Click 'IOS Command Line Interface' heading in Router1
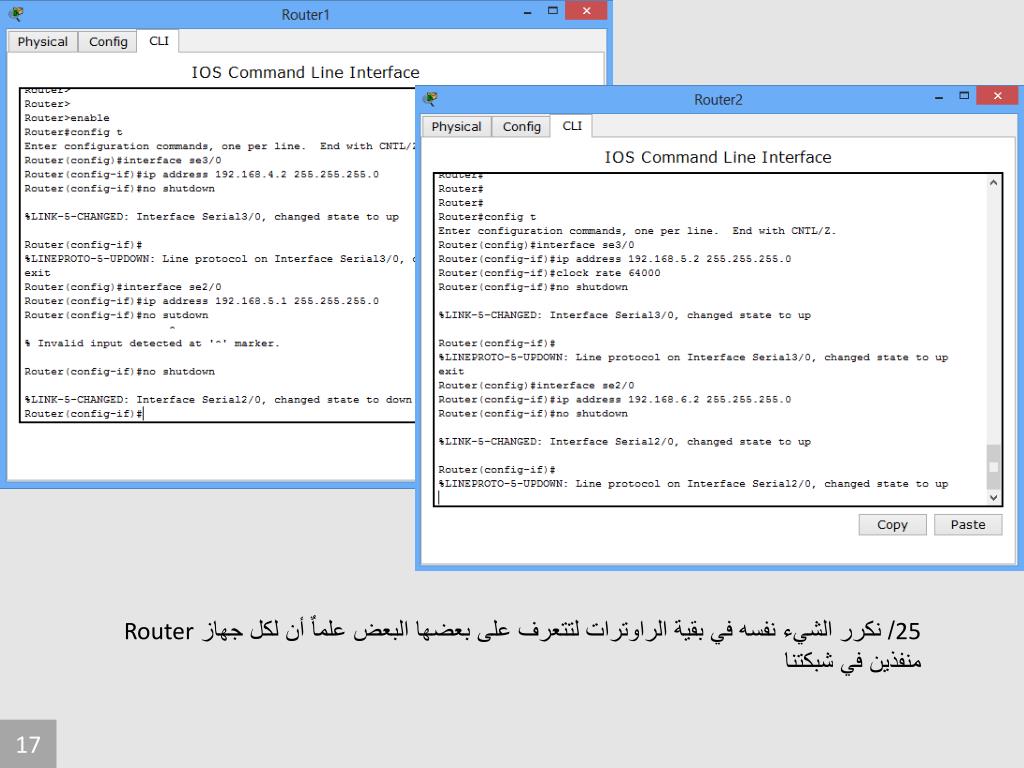 pos(305,72)
